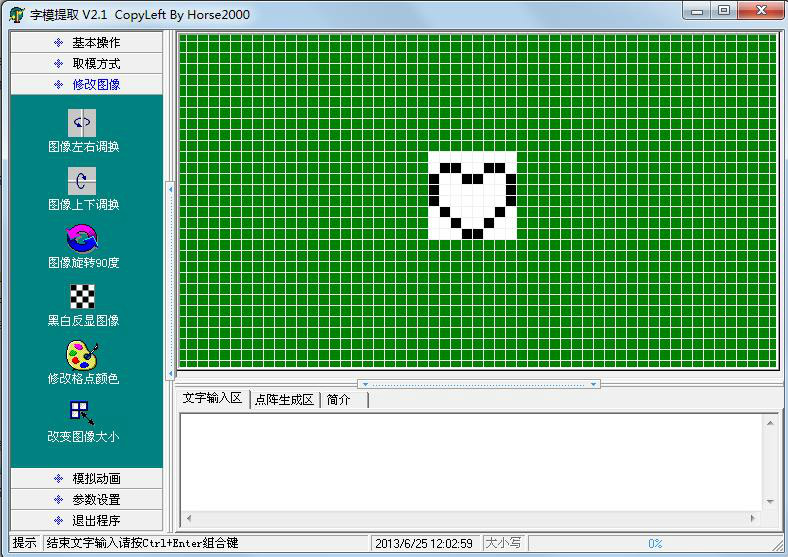Click inside the text input area
This screenshot has width=788, height=557.
[x=470, y=460]
